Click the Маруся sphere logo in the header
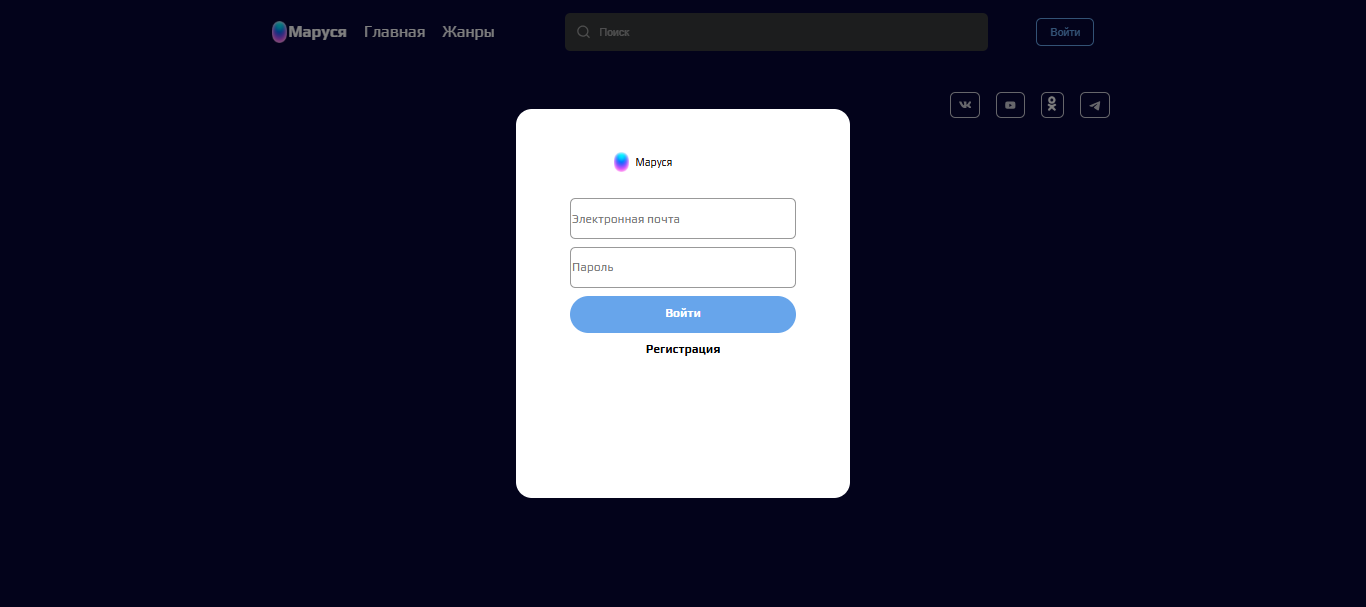 click(x=278, y=31)
